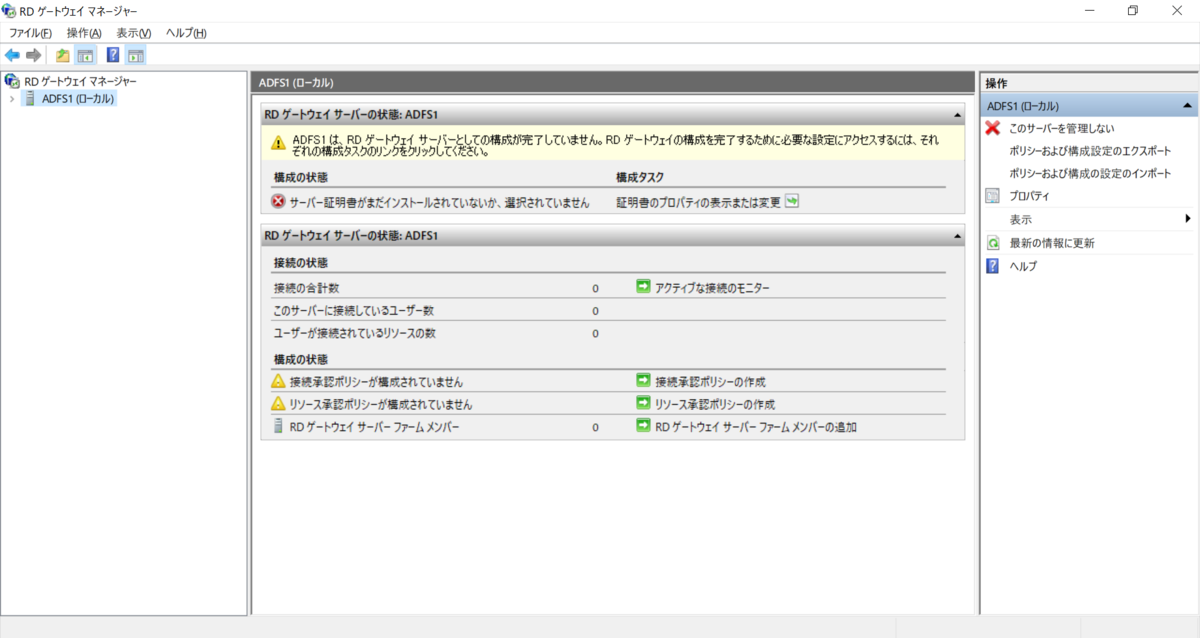This screenshot has width=1200, height=638.
Task: Select RD ゲートウェイ マネージャー root label in tree
Action: (80, 81)
